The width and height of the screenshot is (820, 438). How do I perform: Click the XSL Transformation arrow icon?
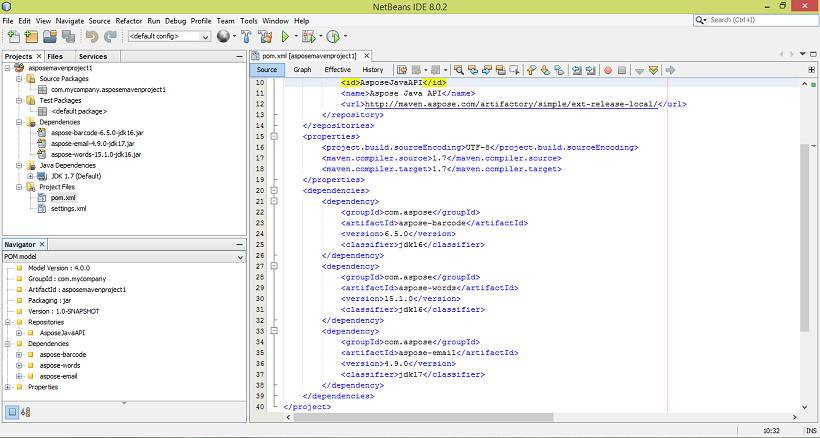pos(670,70)
